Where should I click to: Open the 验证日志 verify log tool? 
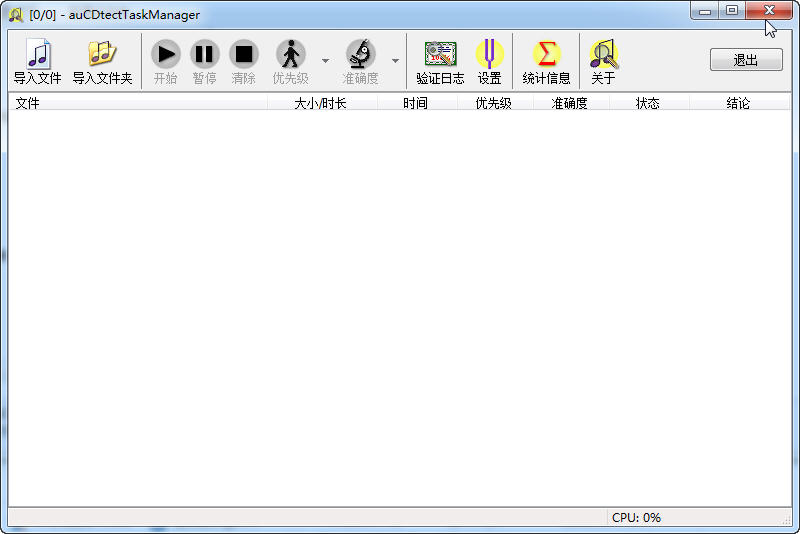click(x=440, y=61)
